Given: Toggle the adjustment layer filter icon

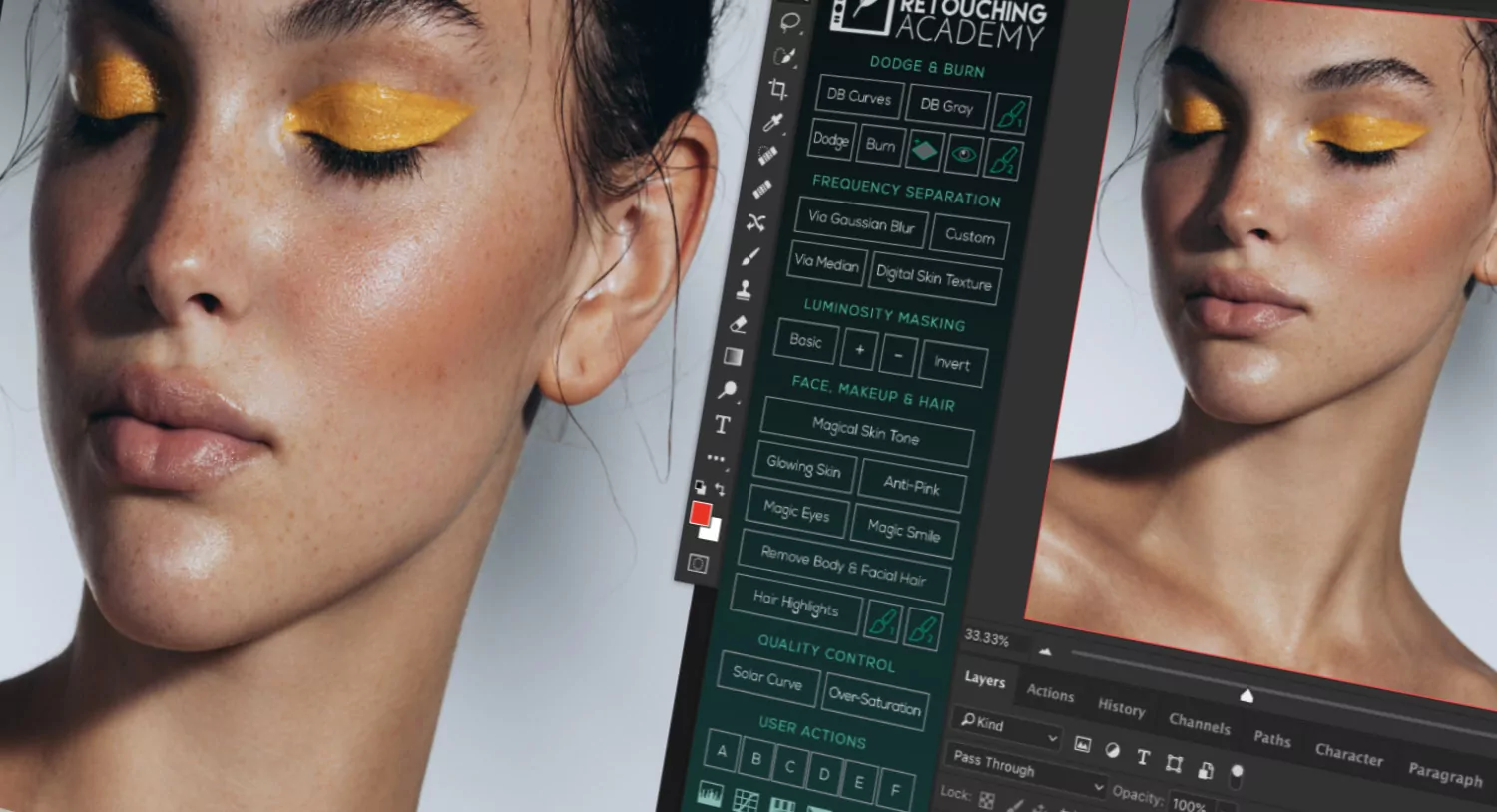Looking at the screenshot, I should [x=1114, y=751].
